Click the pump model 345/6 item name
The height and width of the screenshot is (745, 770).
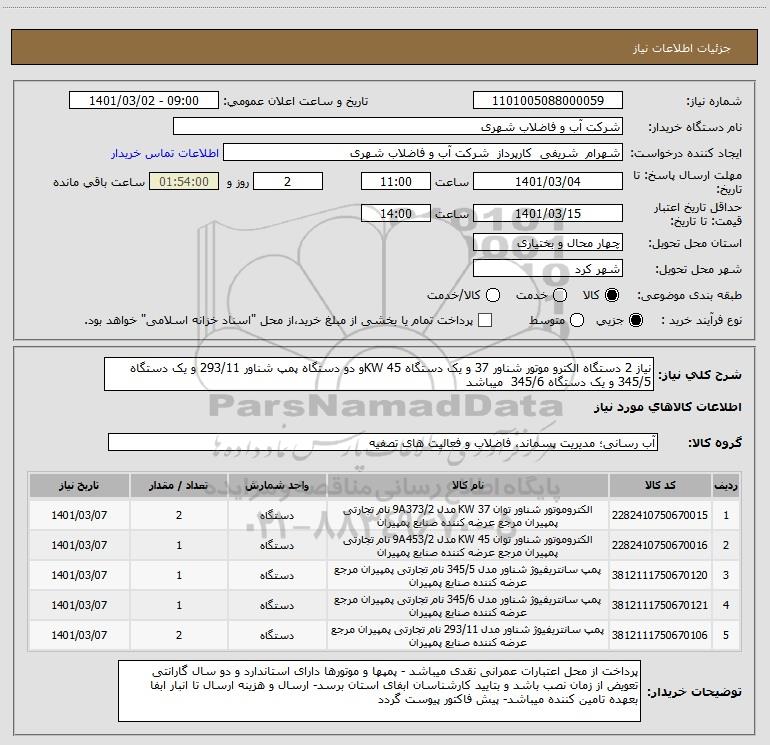pos(468,606)
